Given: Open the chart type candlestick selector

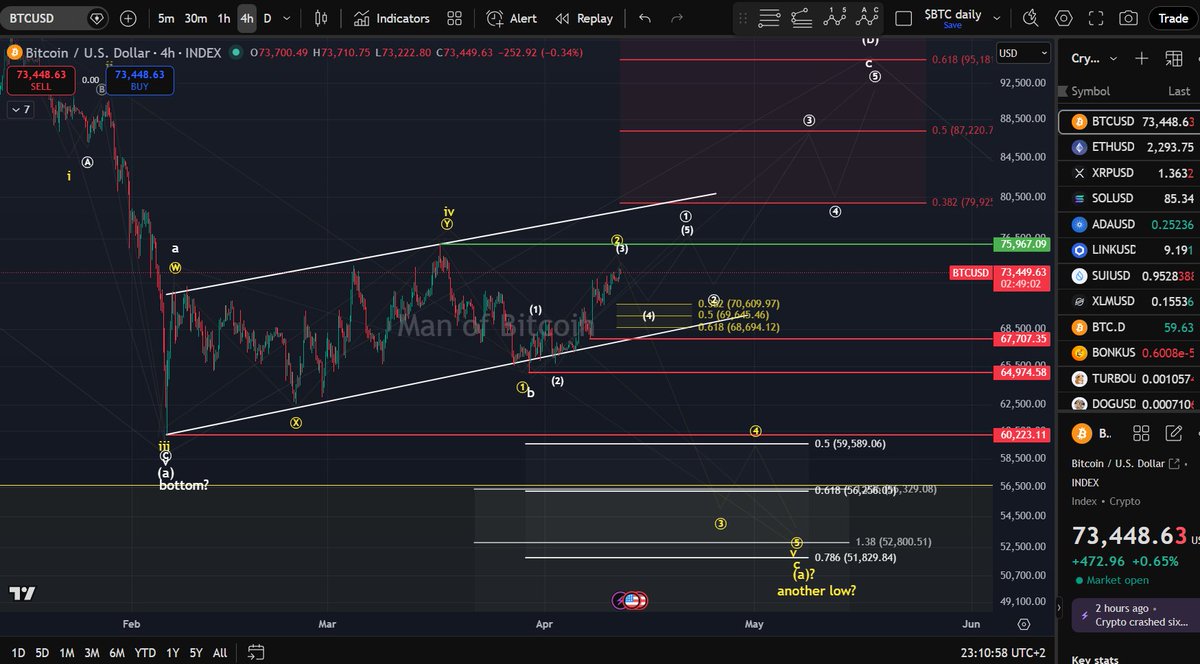Looking at the screenshot, I should pyautogui.click(x=321, y=18).
